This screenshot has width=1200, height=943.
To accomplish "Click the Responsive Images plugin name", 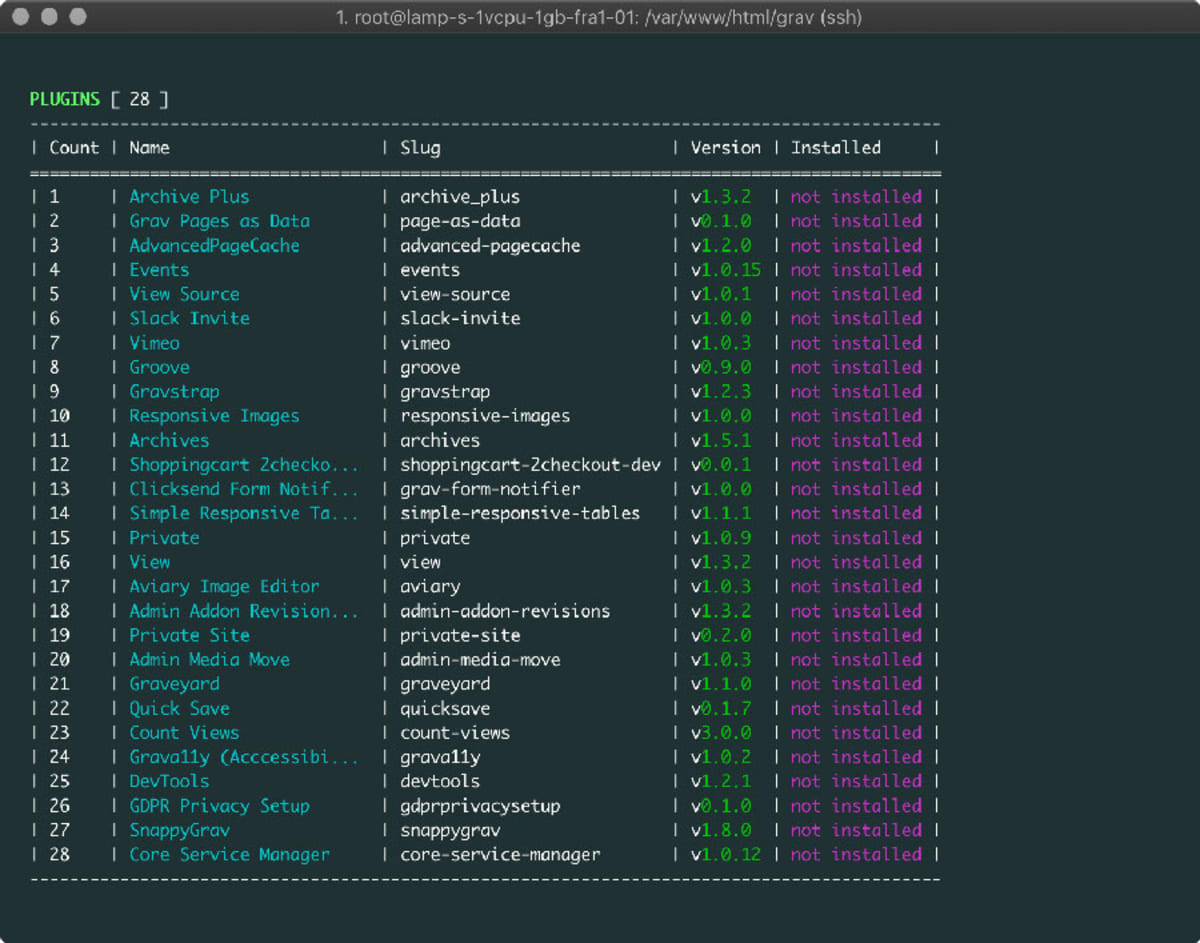I will click(214, 416).
